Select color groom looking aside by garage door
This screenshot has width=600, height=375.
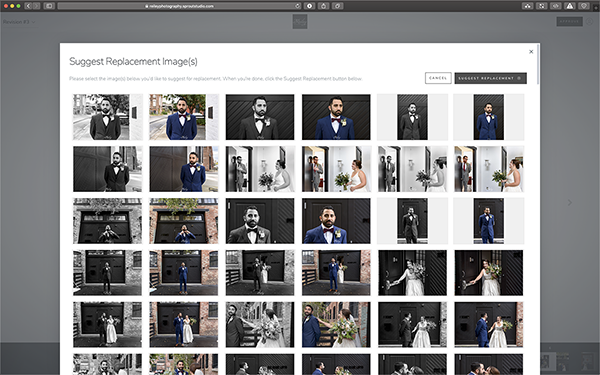point(184,169)
